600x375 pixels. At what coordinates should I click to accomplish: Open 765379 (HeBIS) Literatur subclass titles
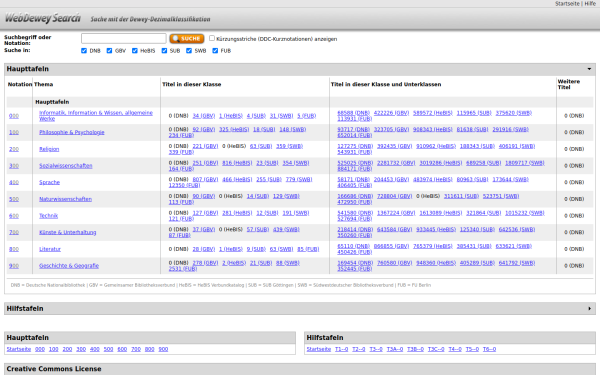click(x=432, y=246)
